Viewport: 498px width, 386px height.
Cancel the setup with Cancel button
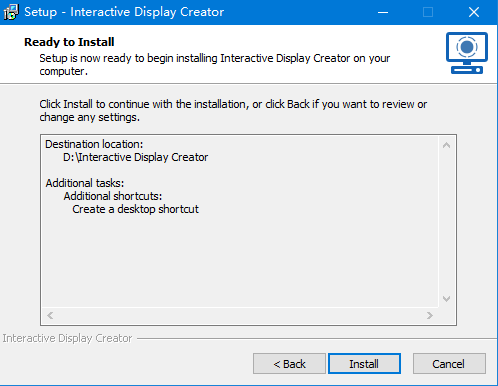pos(449,364)
